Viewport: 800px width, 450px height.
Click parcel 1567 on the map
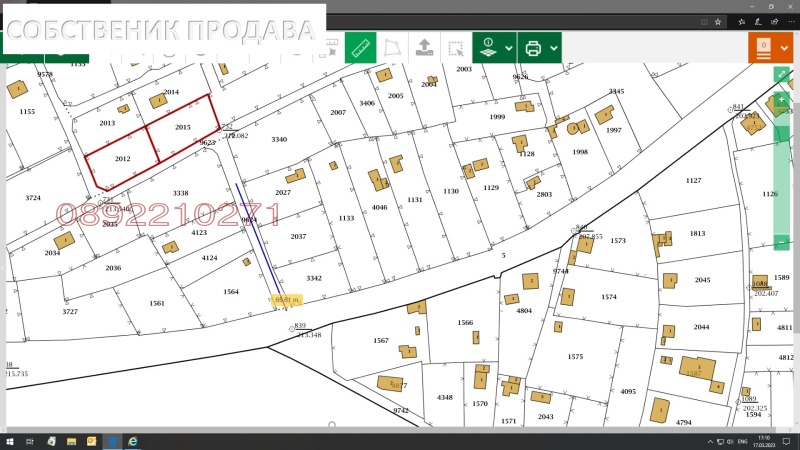pyautogui.click(x=381, y=340)
